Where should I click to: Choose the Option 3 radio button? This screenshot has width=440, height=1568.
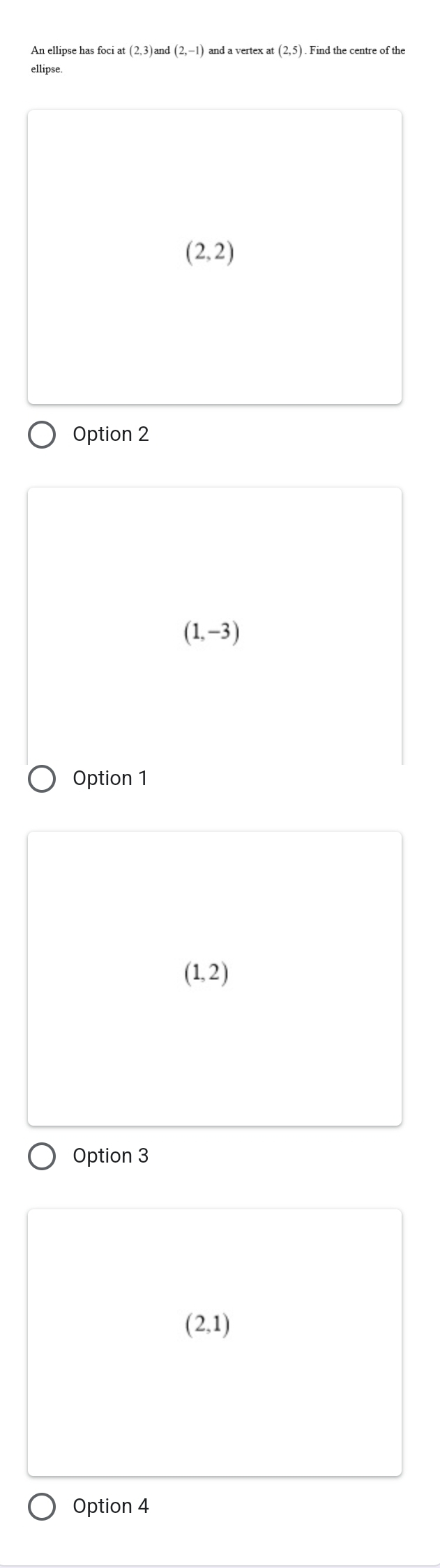(x=42, y=1156)
